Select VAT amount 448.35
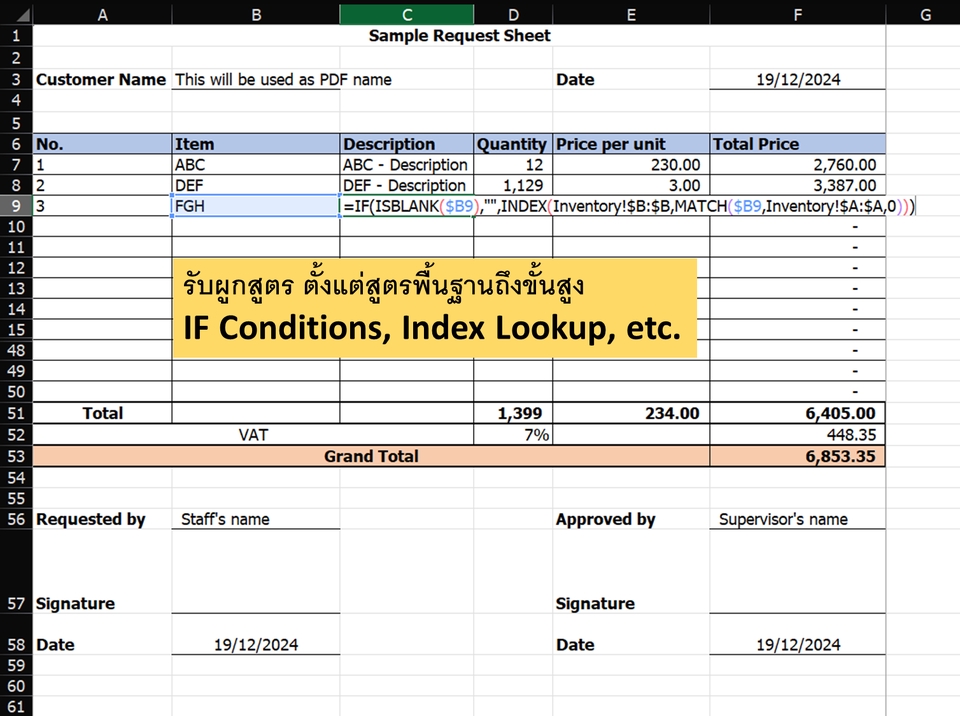The height and width of the screenshot is (716, 960). 798,435
